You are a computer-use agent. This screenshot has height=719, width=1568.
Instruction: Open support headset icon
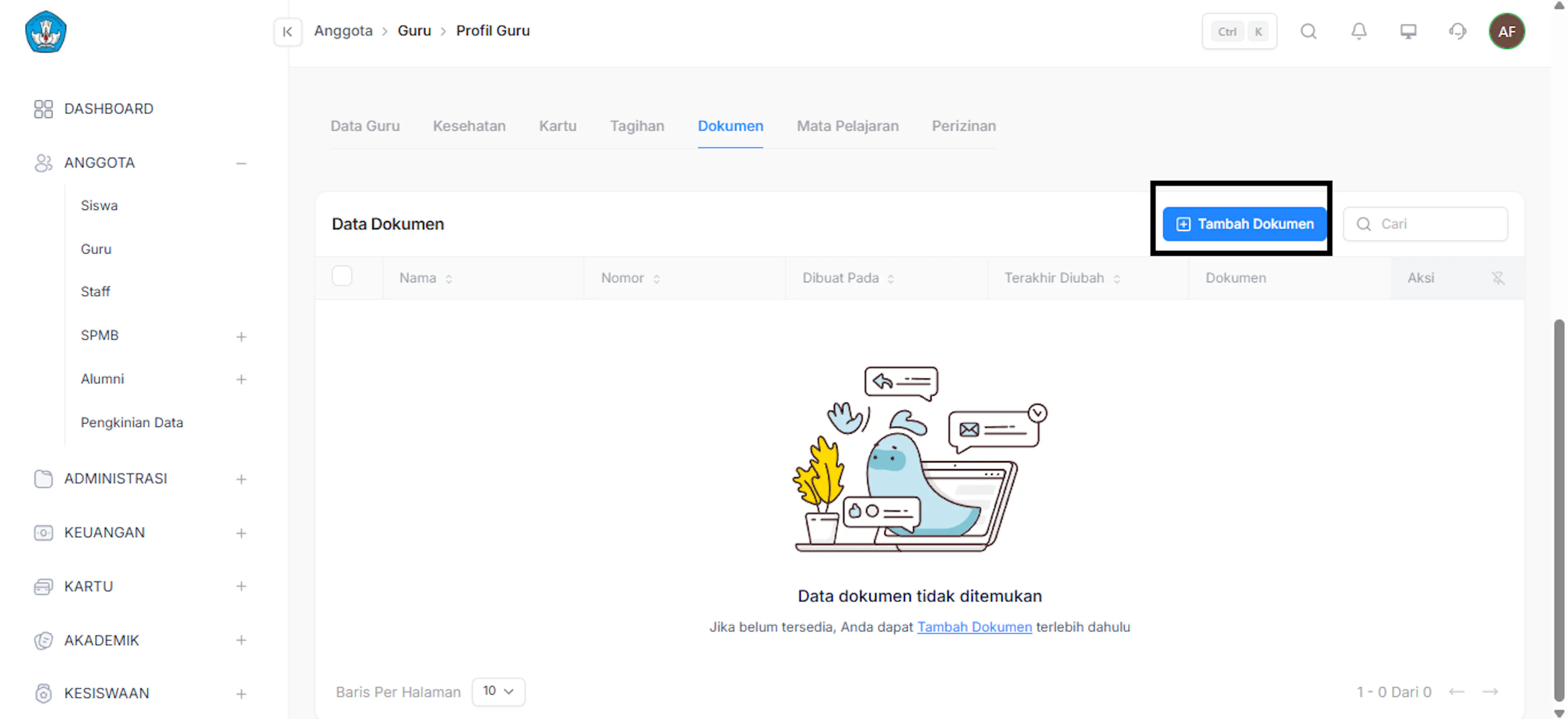[1457, 31]
